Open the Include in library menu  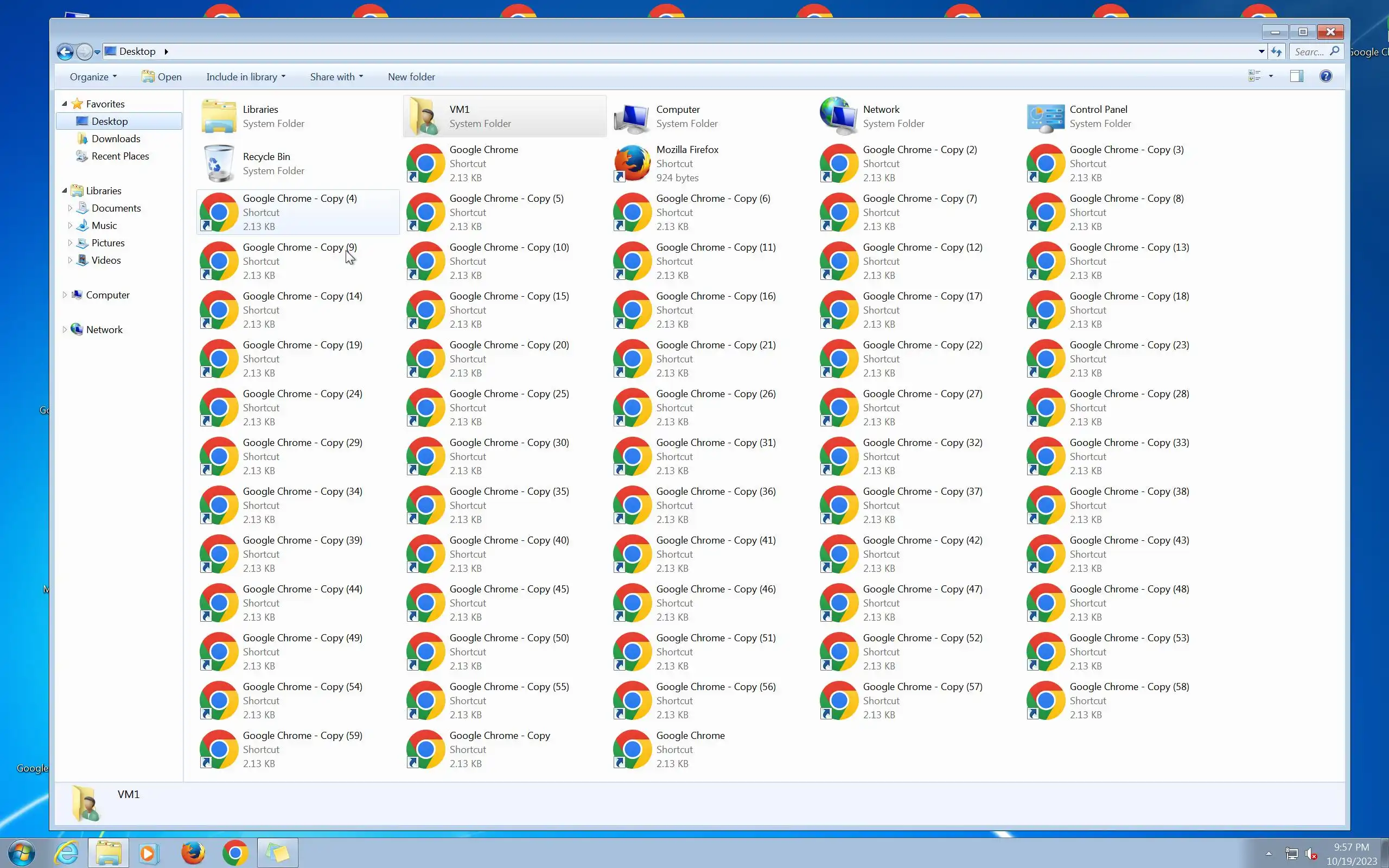click(246, 77)
